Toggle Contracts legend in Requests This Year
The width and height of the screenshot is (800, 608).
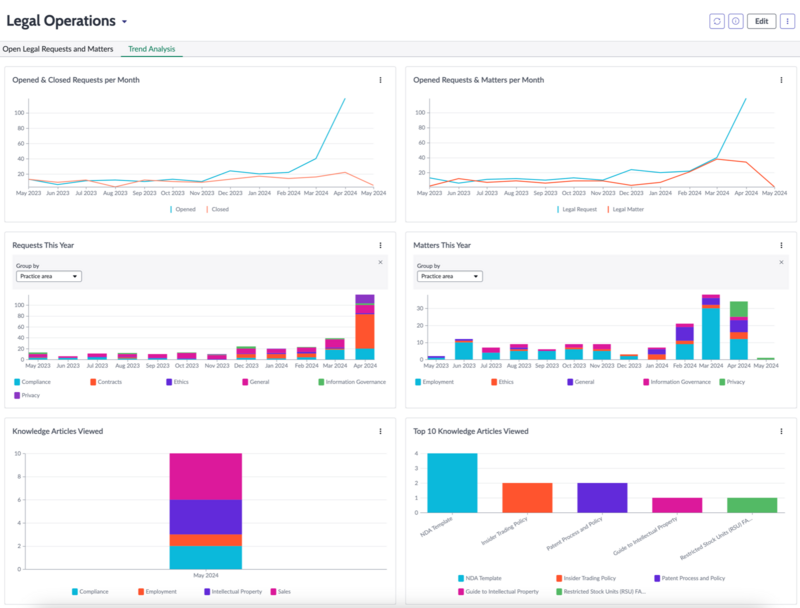[106, 382]
